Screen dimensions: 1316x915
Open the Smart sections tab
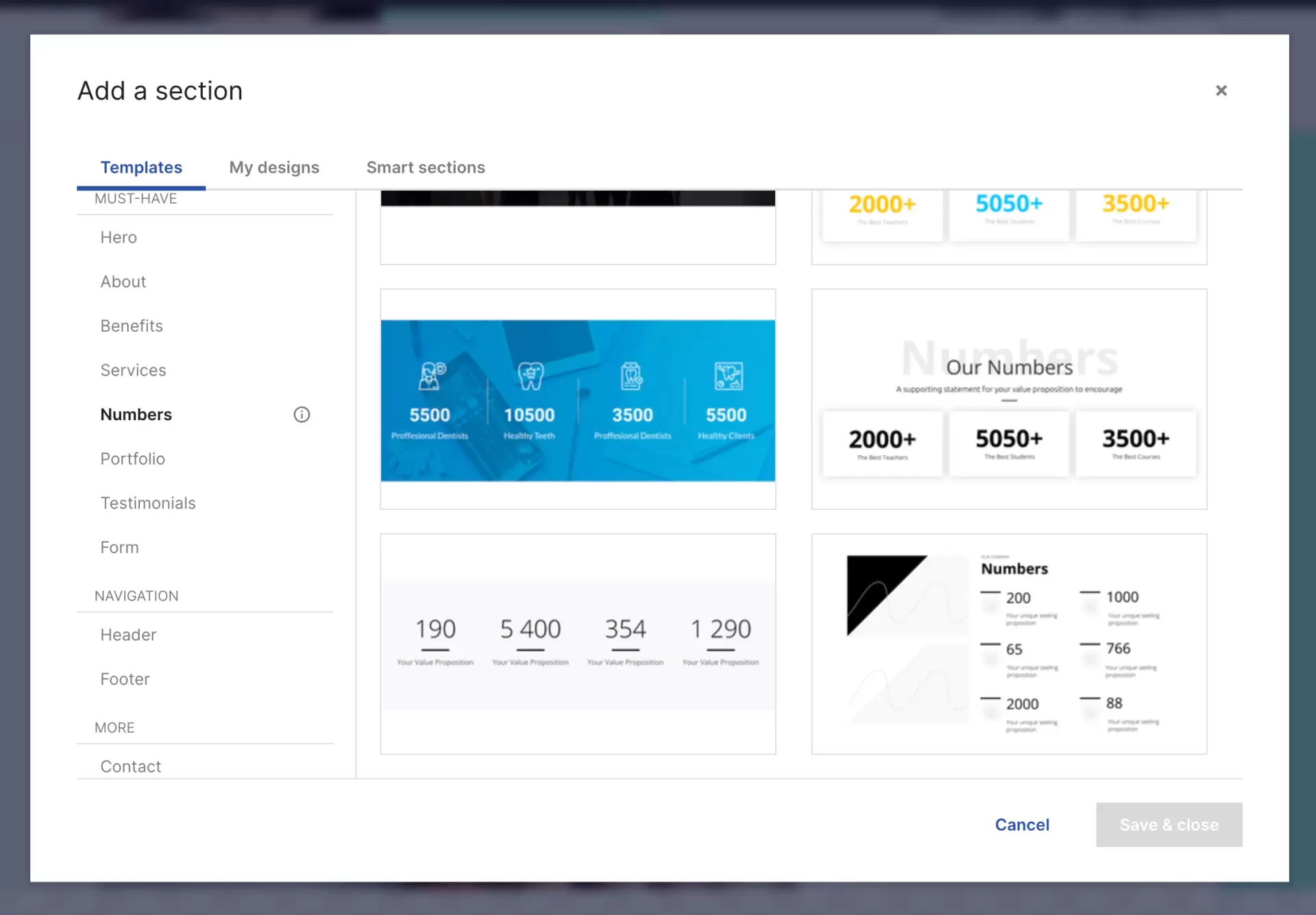(x=426, y=167)
